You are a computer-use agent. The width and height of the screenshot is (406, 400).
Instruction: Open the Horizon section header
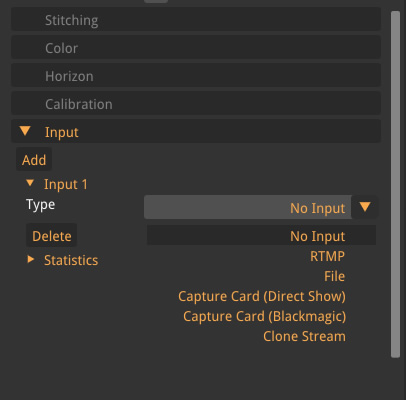pos(196,76)
